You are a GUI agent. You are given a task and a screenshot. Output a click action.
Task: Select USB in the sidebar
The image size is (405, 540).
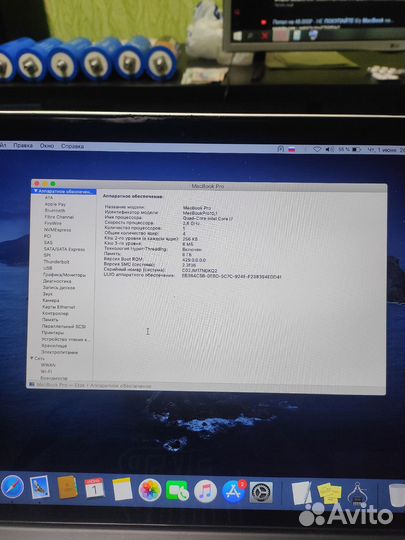coord(48,268)
